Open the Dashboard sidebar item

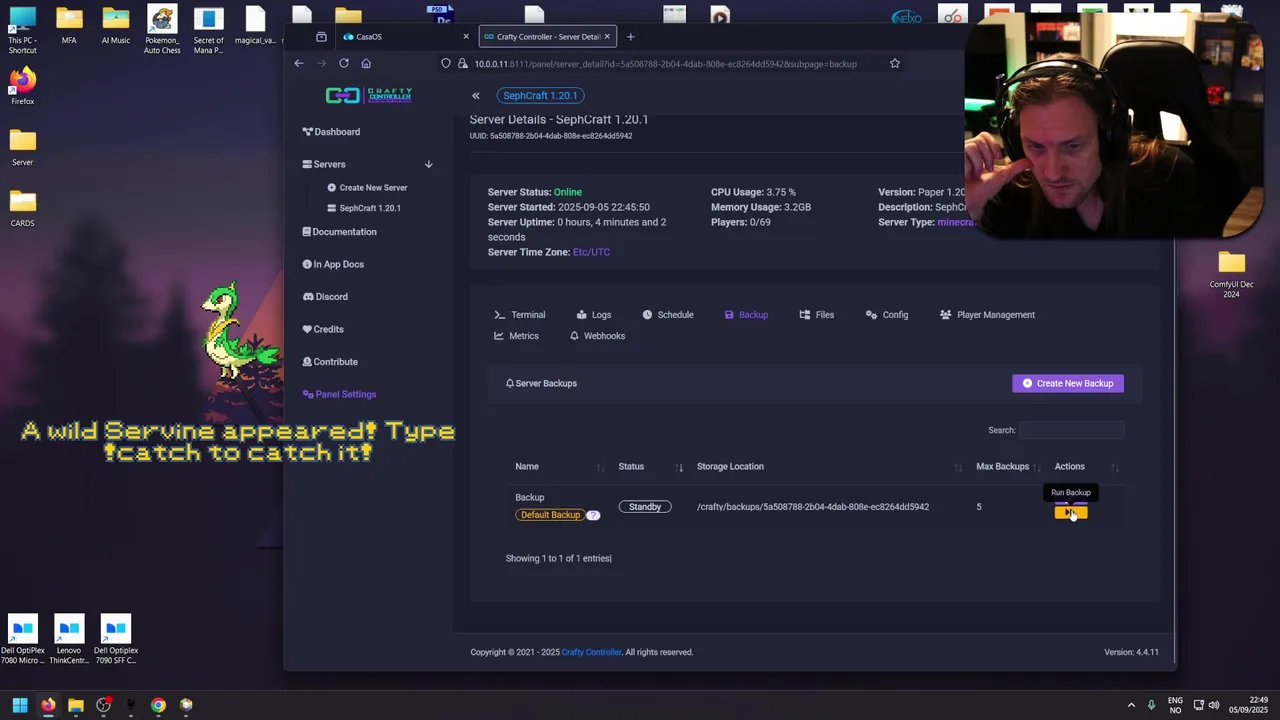(x=331, y=132)
